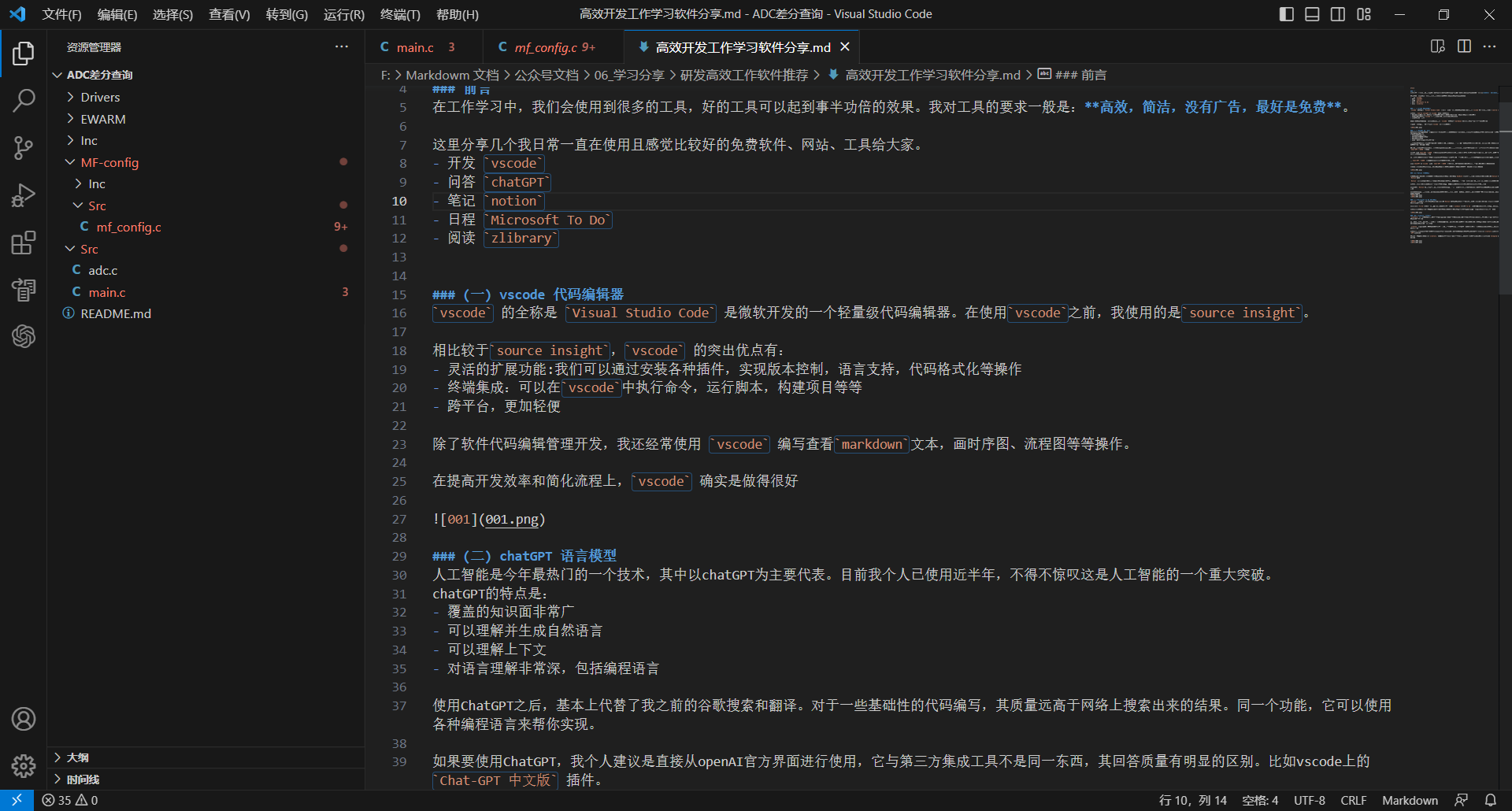Click the 公众号文档 breadcrumb
Image resolution: width=1512 pixels, height=811 pixels.
tap(546, 75)
